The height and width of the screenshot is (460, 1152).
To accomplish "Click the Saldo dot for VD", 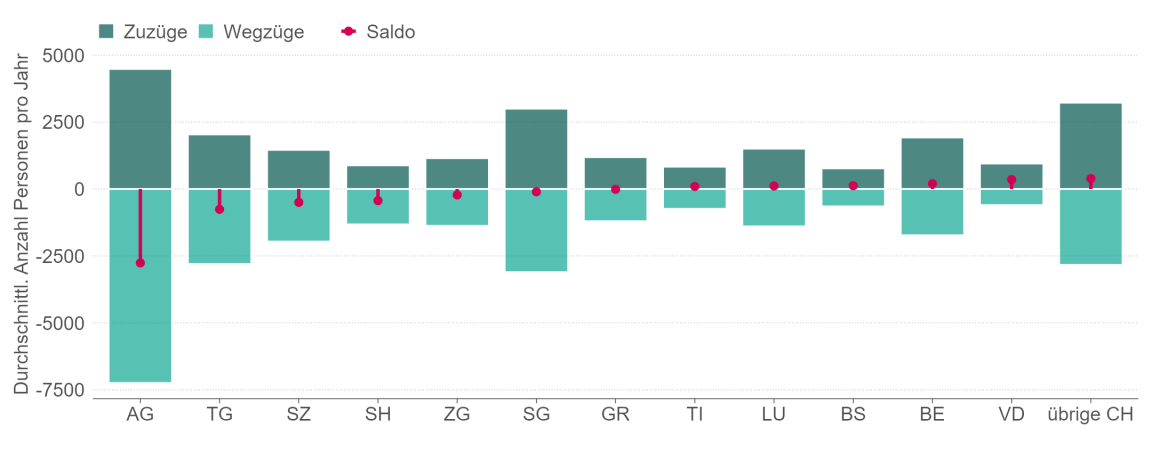I will click(1011, 180).
